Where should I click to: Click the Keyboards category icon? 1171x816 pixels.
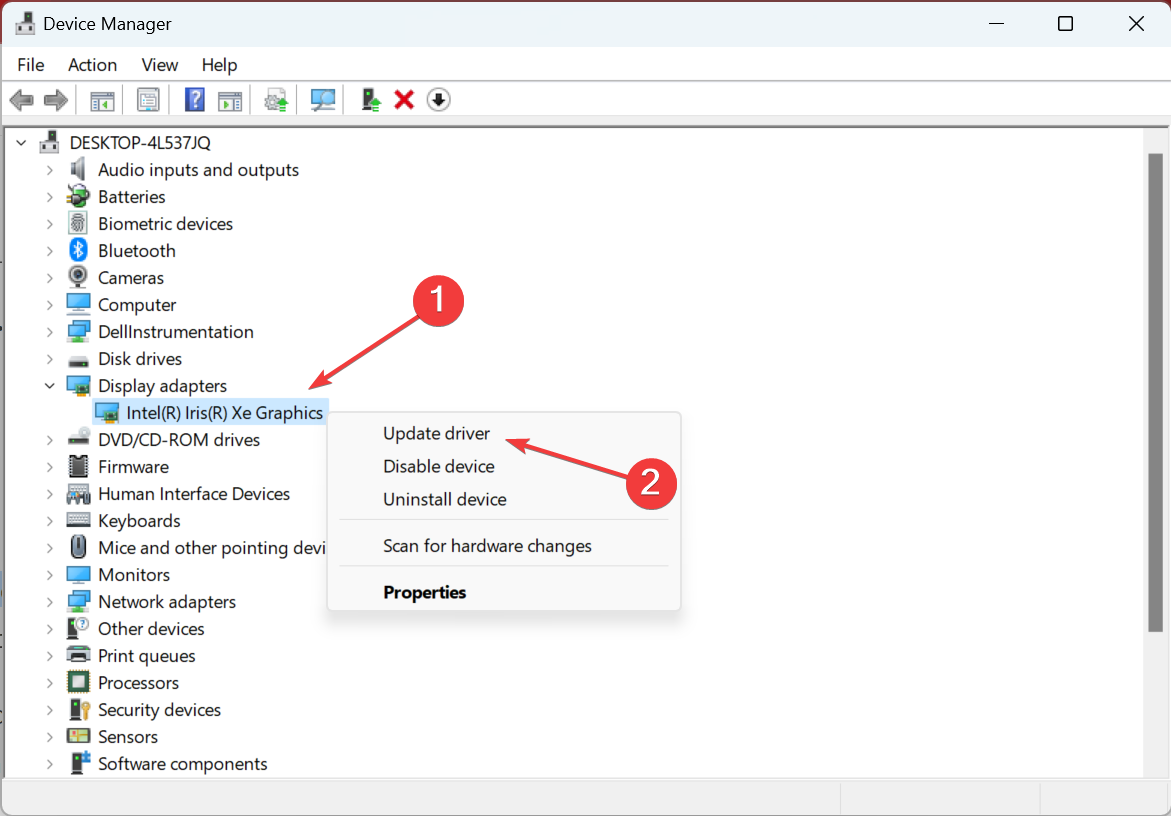(x=78, y=520)
